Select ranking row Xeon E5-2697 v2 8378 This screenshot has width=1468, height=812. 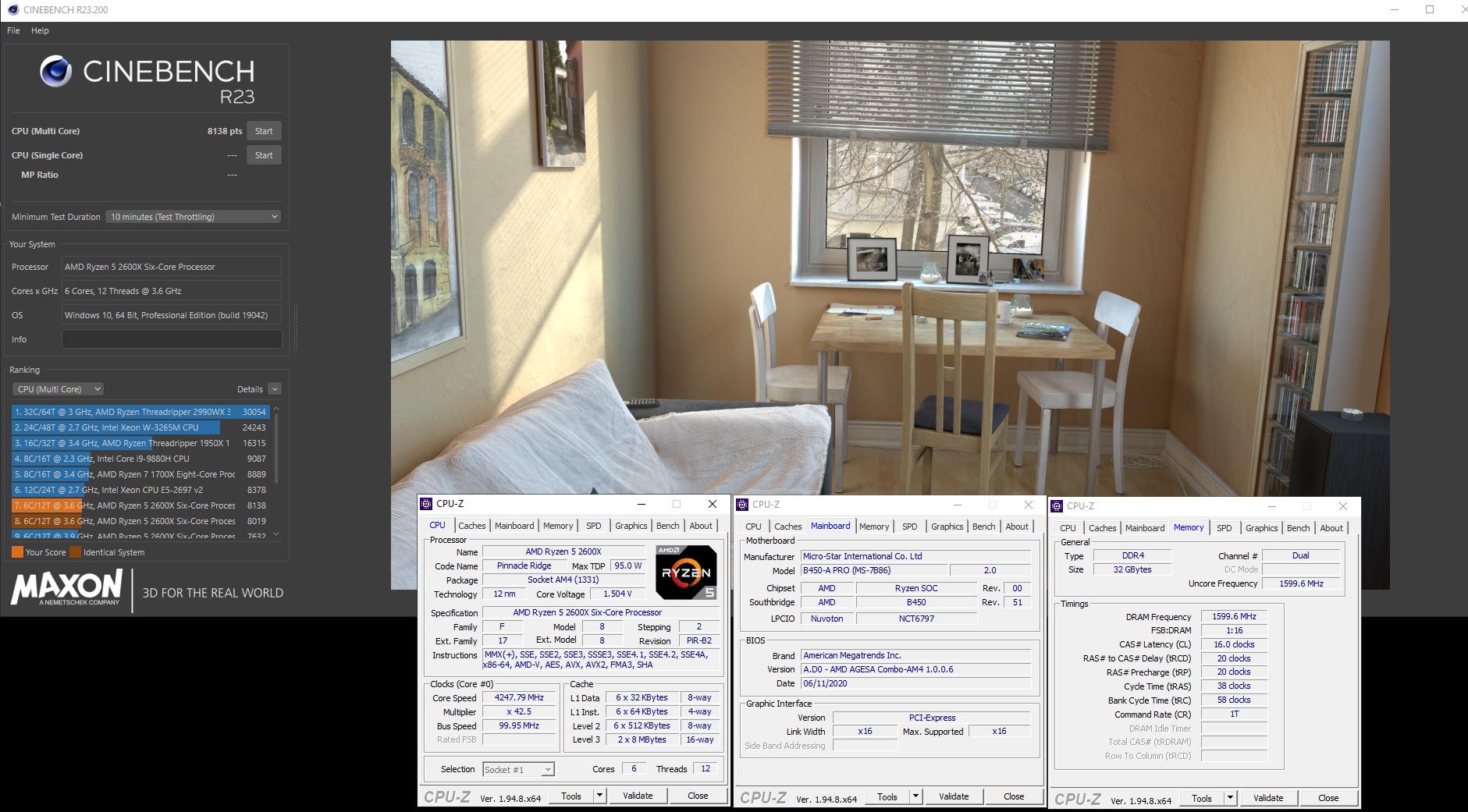(140, 490)
